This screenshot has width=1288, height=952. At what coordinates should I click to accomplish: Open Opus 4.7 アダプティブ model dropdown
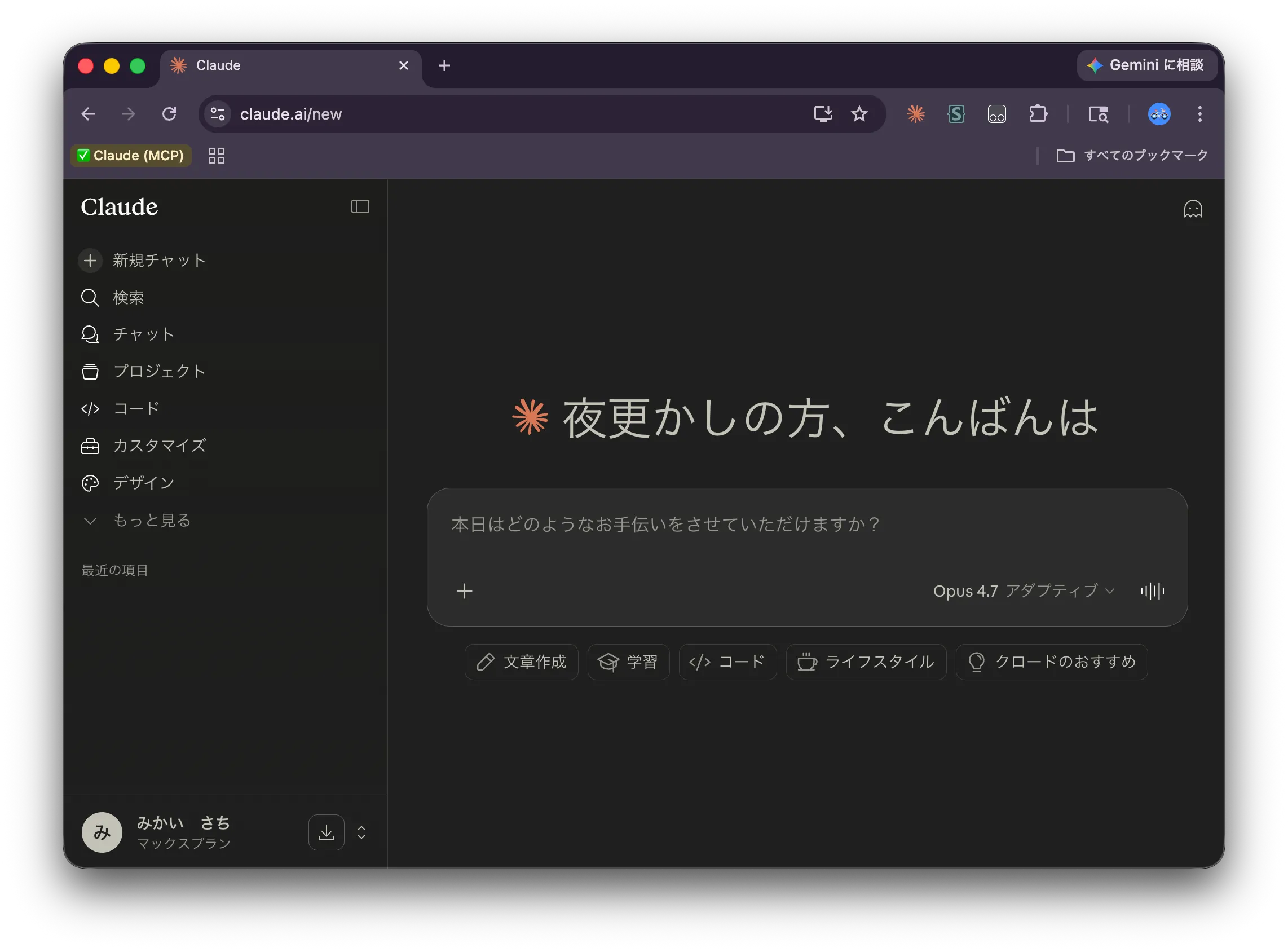(1024, 590)
